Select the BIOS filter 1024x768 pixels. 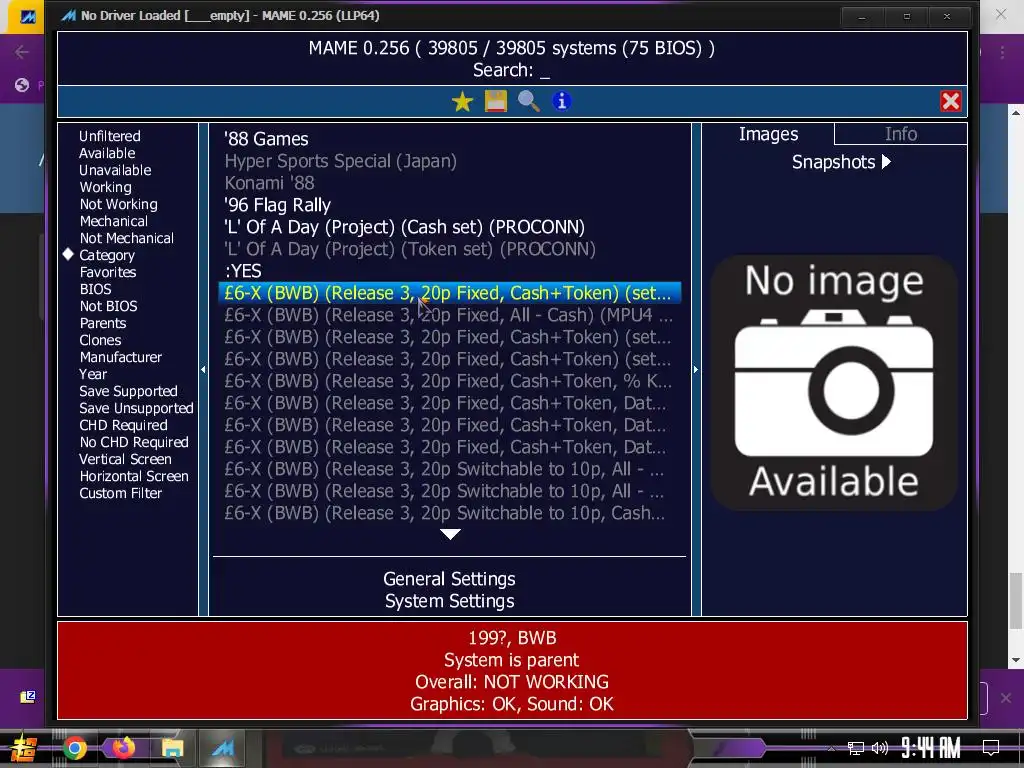click(x=95, y=289)
